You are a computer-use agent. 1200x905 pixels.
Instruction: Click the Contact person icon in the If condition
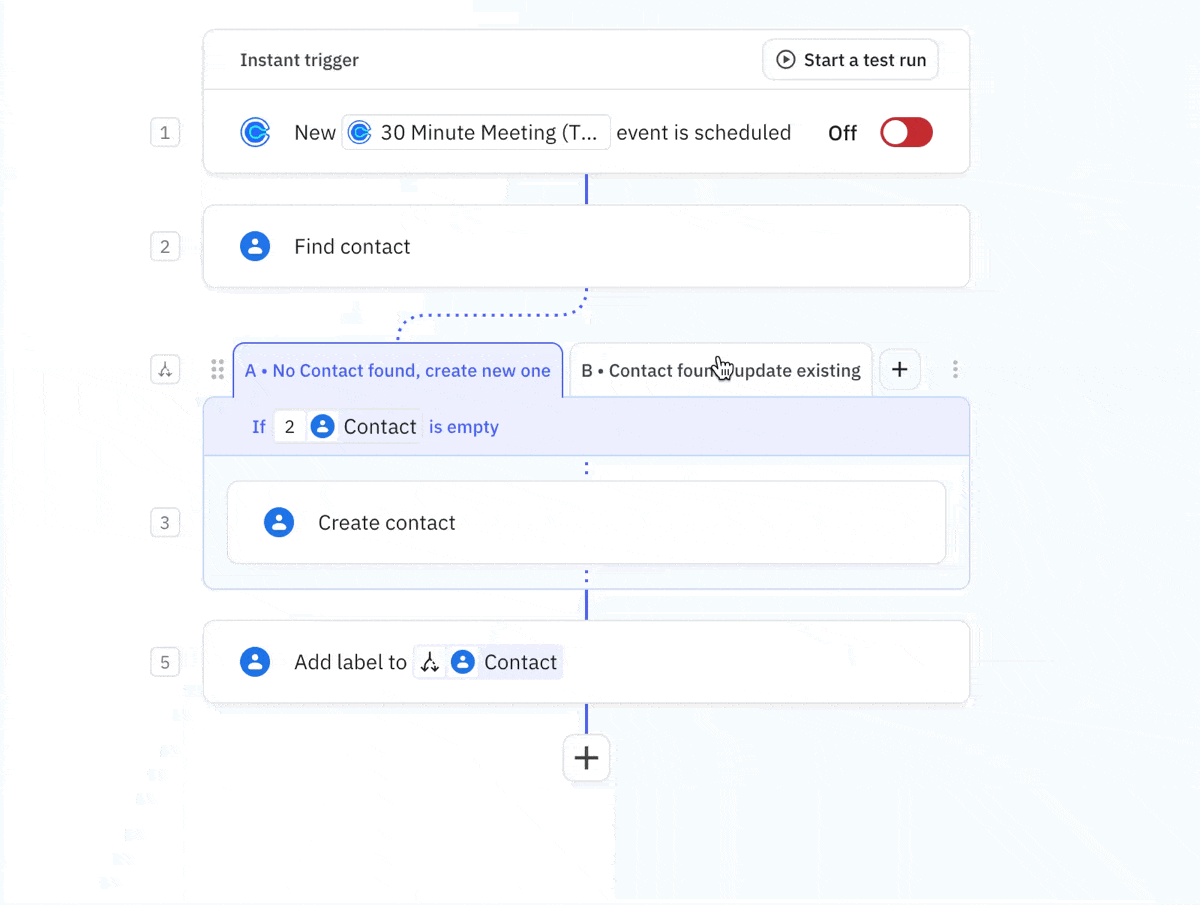(x=322, y=426)
